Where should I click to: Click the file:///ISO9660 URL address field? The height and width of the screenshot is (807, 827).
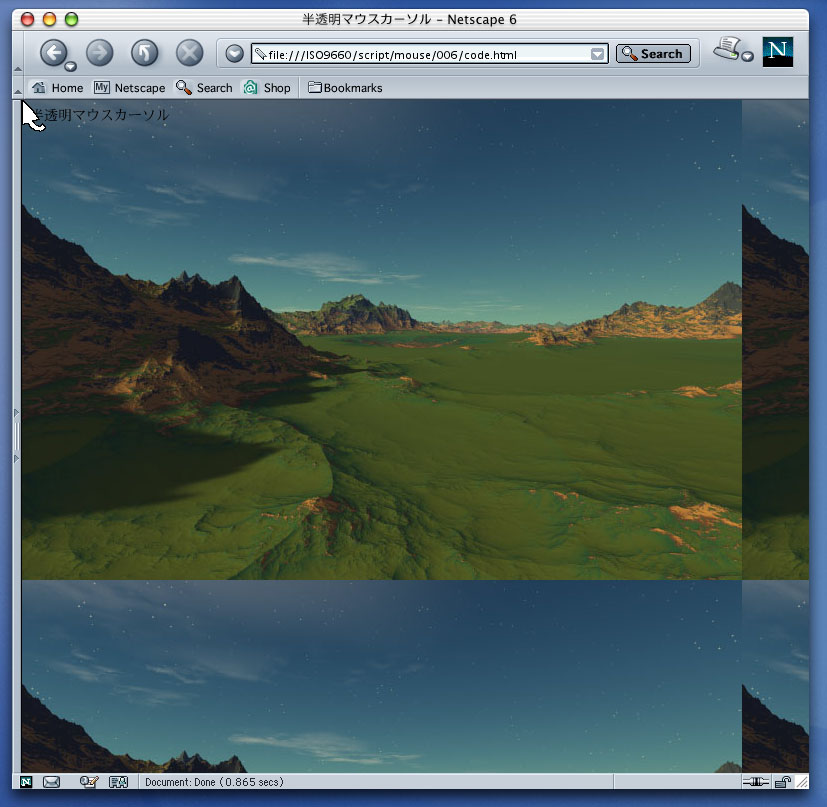click(429, 54)
